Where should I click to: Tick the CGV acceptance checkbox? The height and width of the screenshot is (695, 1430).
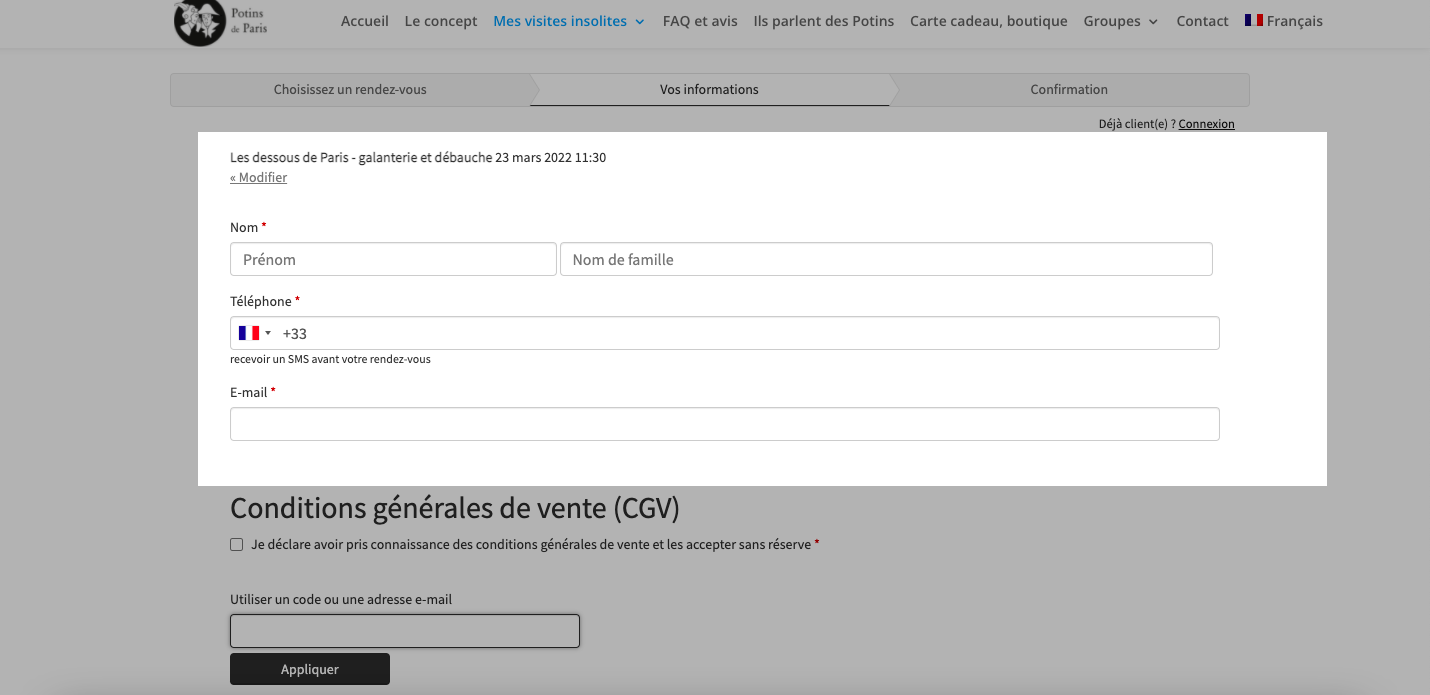tap(237, 545)
